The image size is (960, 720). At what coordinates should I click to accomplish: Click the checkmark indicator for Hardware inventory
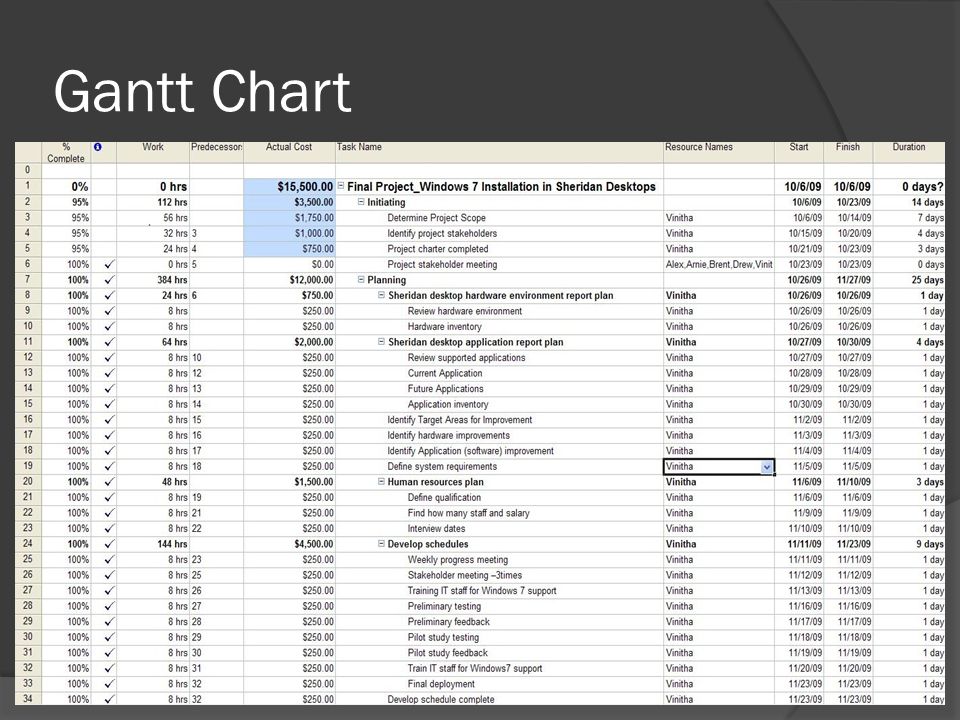(109, 327)
